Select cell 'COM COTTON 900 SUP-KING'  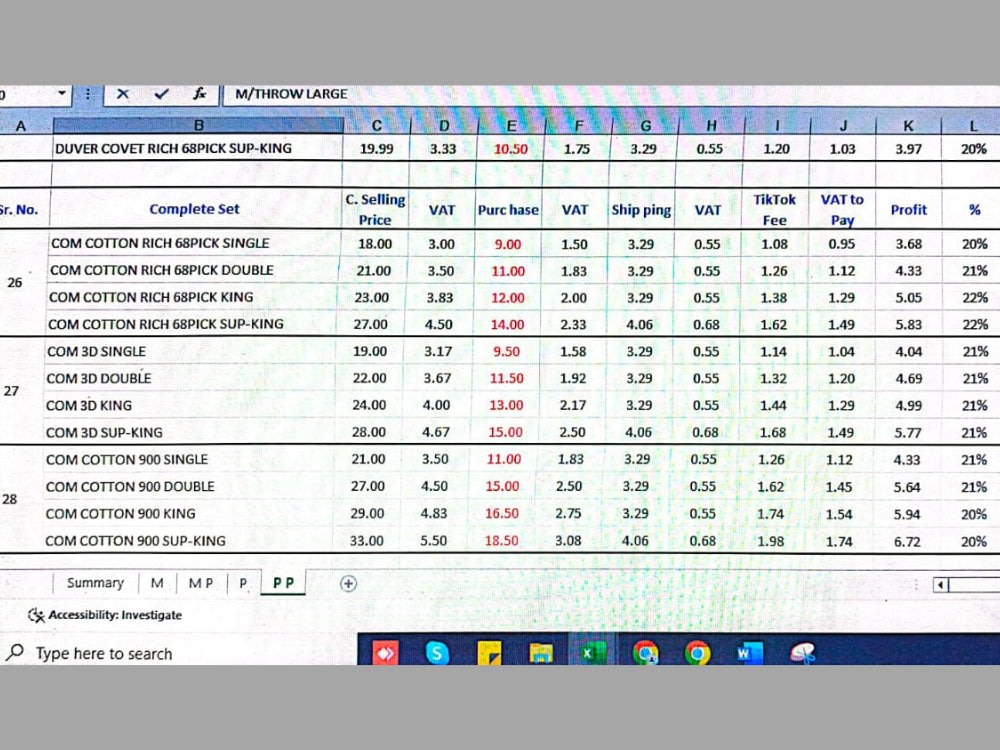[188, 541]
